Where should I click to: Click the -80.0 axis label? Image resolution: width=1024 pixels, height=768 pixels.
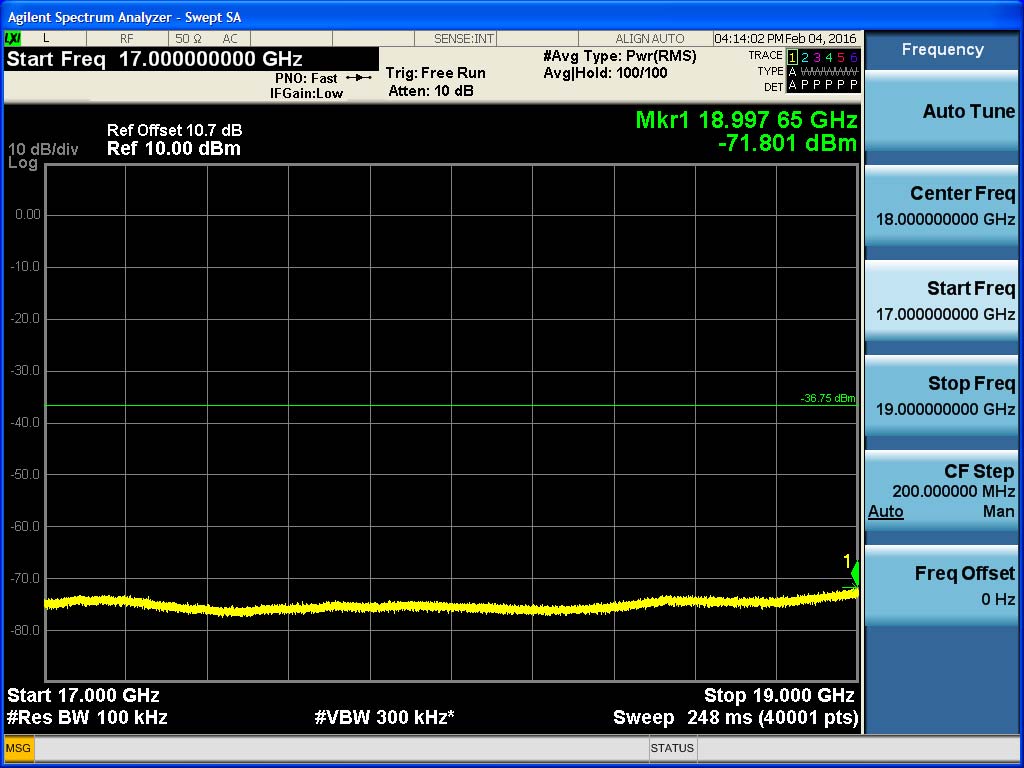[x=26, y=630]
